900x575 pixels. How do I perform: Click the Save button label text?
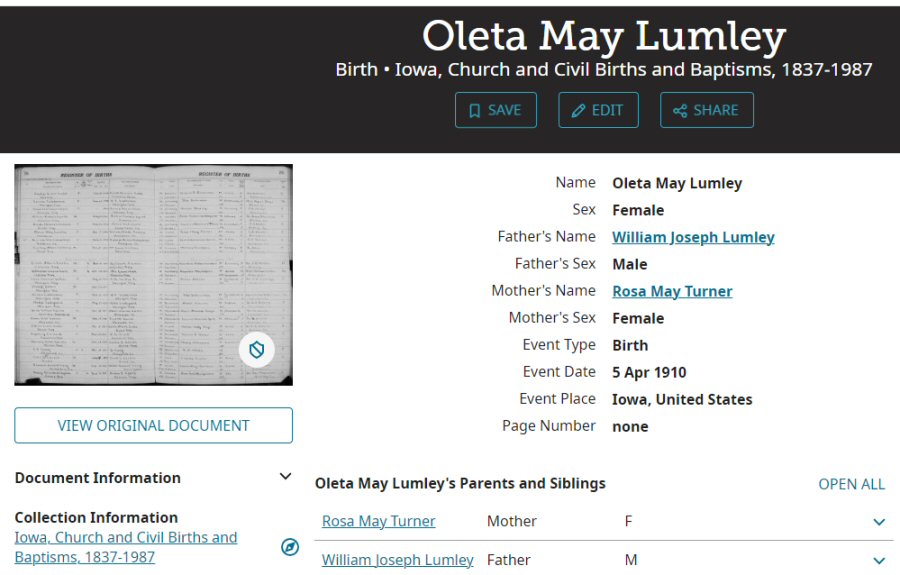click(x=504, y=111)
